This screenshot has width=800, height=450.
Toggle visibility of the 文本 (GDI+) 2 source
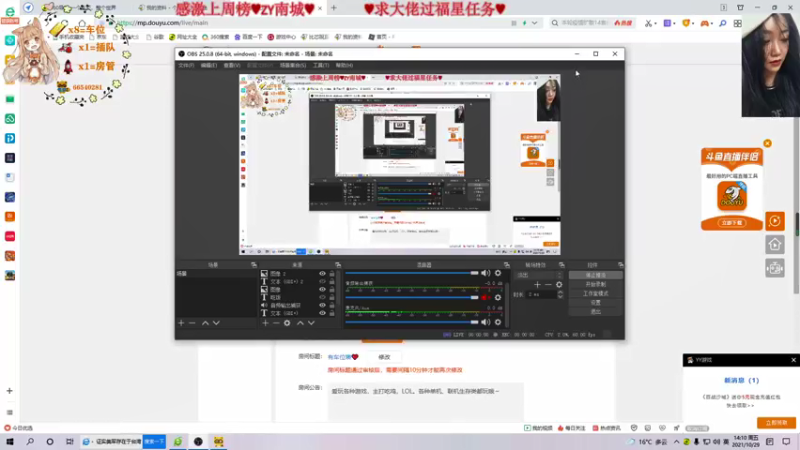coord(322,281)
